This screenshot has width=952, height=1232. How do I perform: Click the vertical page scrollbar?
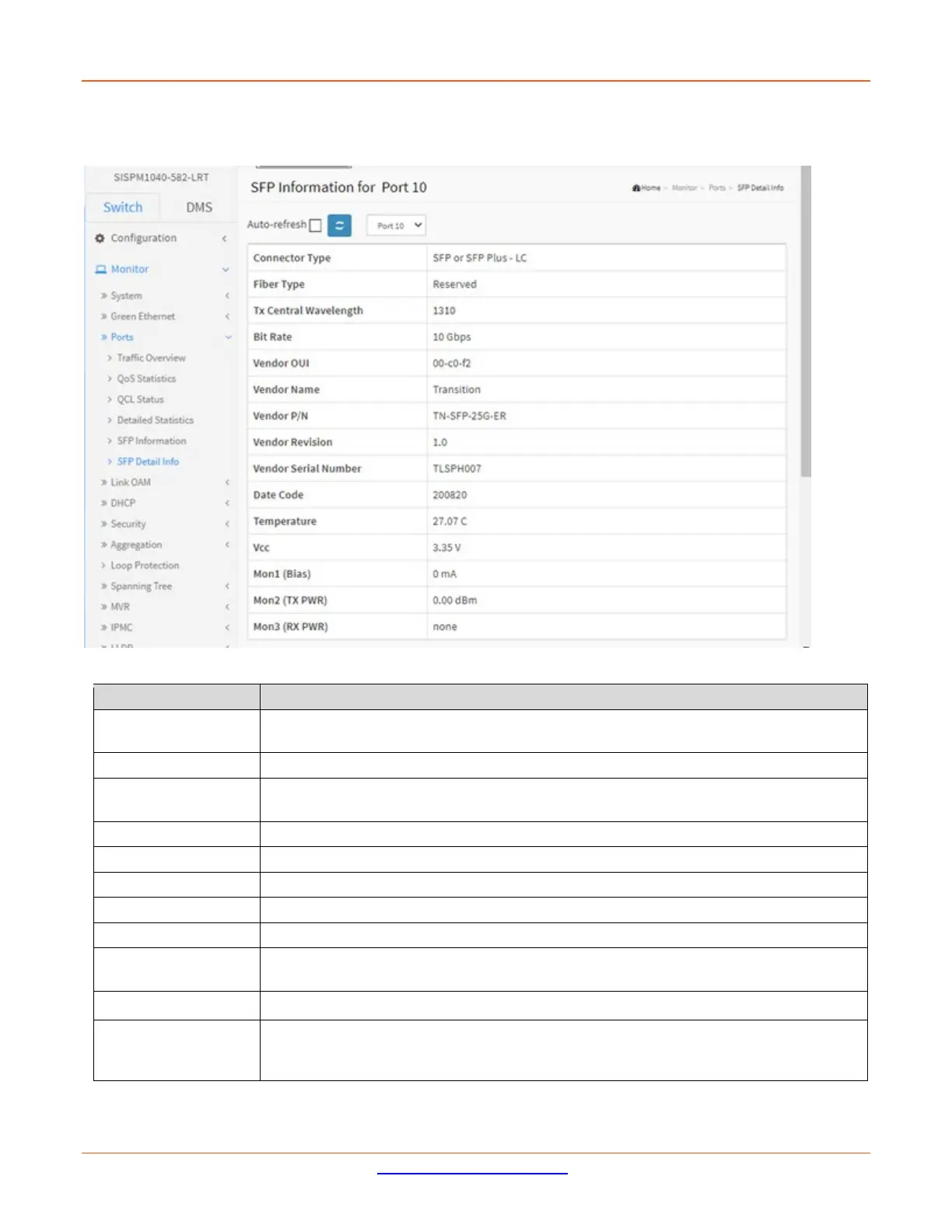tap(806, 327)
